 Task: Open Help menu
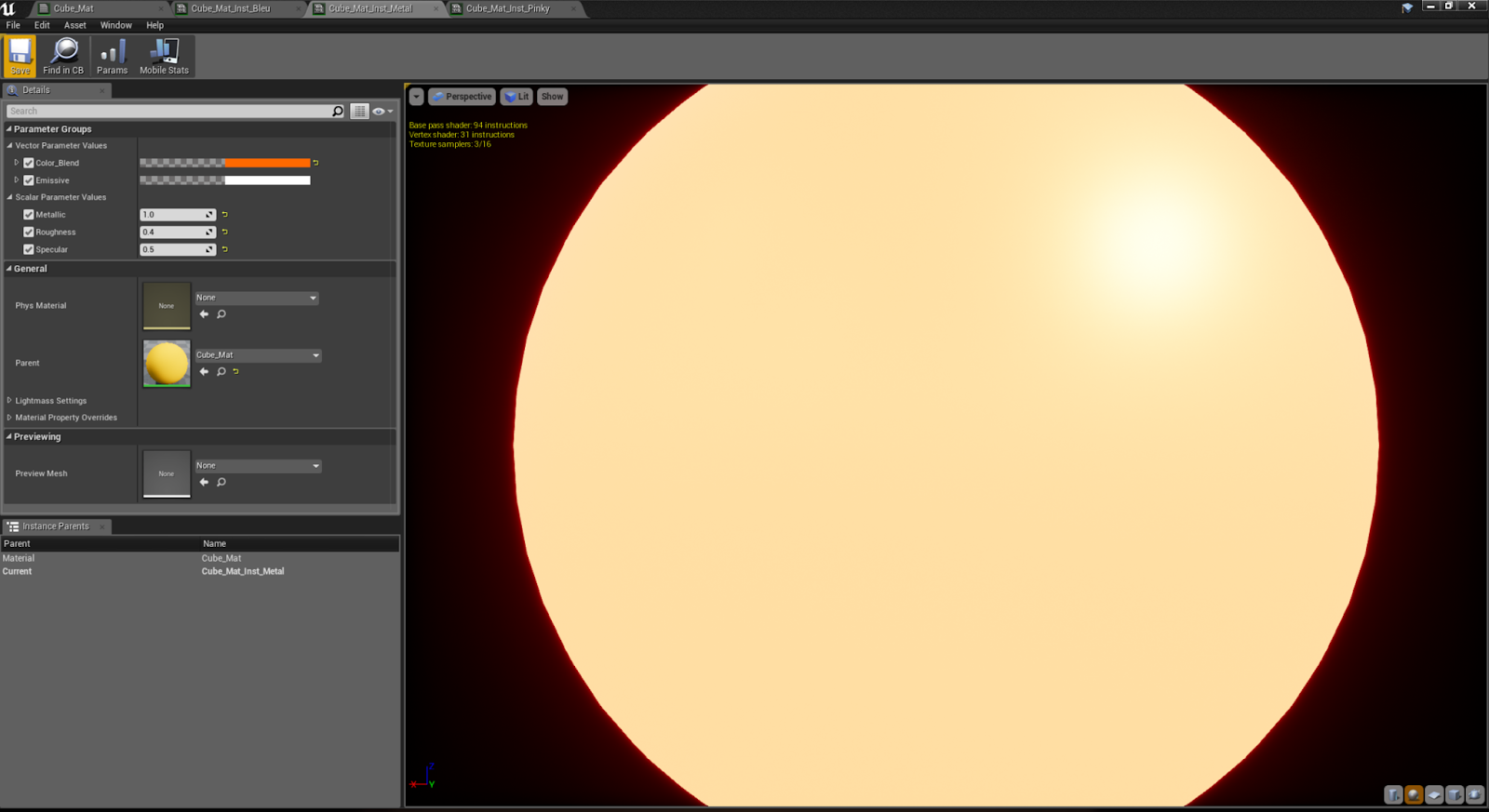pyautogui.click(x=154, y=25)
